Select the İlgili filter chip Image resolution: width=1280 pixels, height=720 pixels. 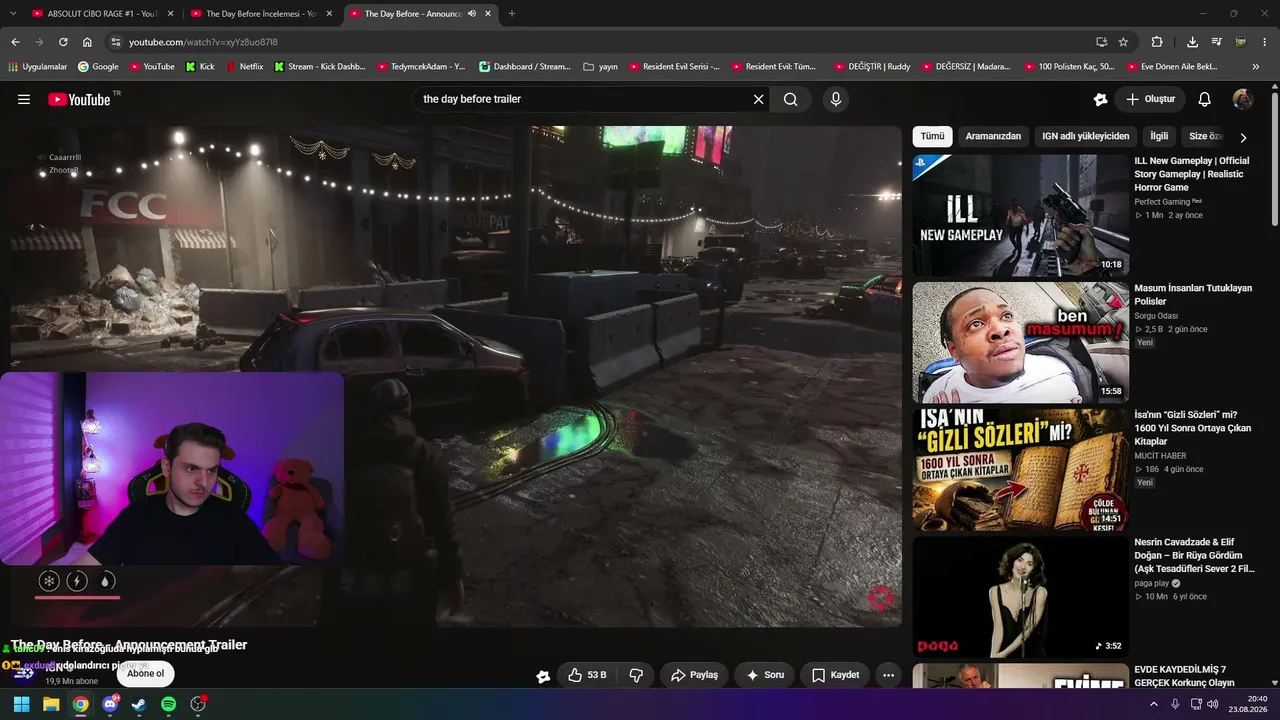pyautogui.click(x=1159, y=137)
